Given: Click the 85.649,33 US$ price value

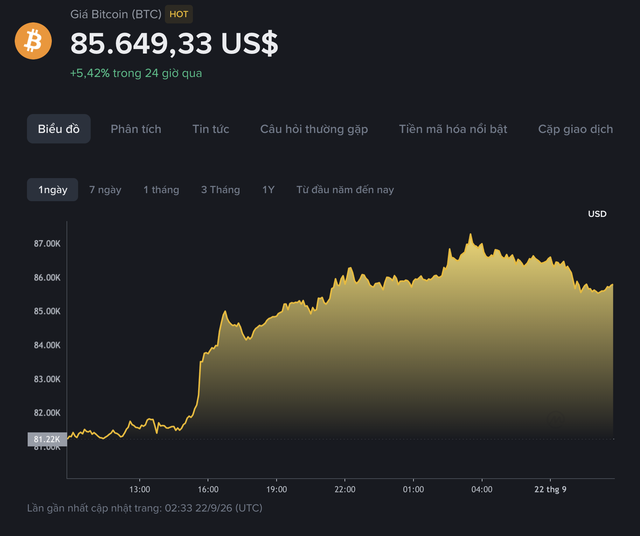Looking at the screenshot, I should point(174,43).
